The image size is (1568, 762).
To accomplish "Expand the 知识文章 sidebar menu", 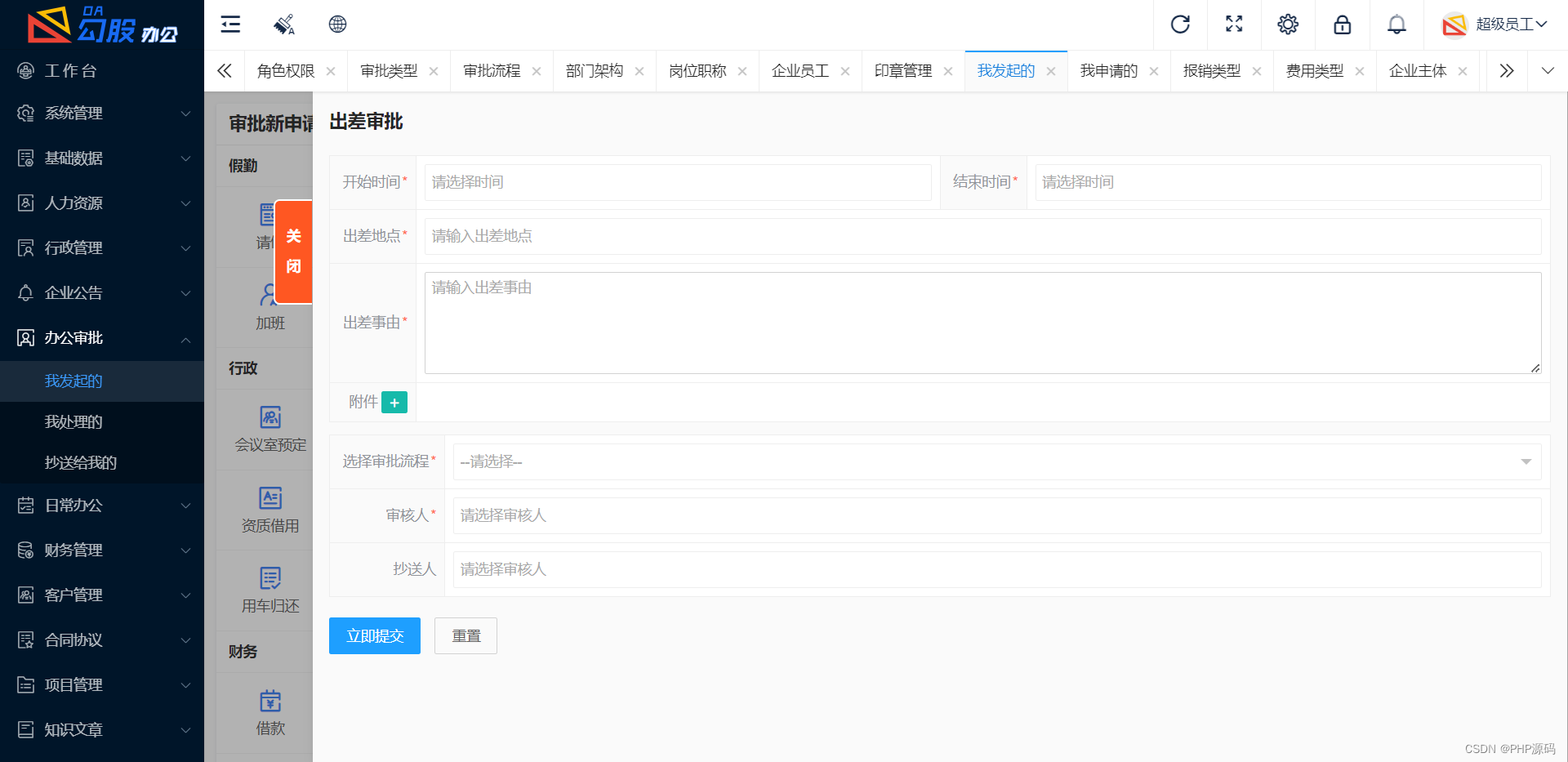I will pos(102,729).
